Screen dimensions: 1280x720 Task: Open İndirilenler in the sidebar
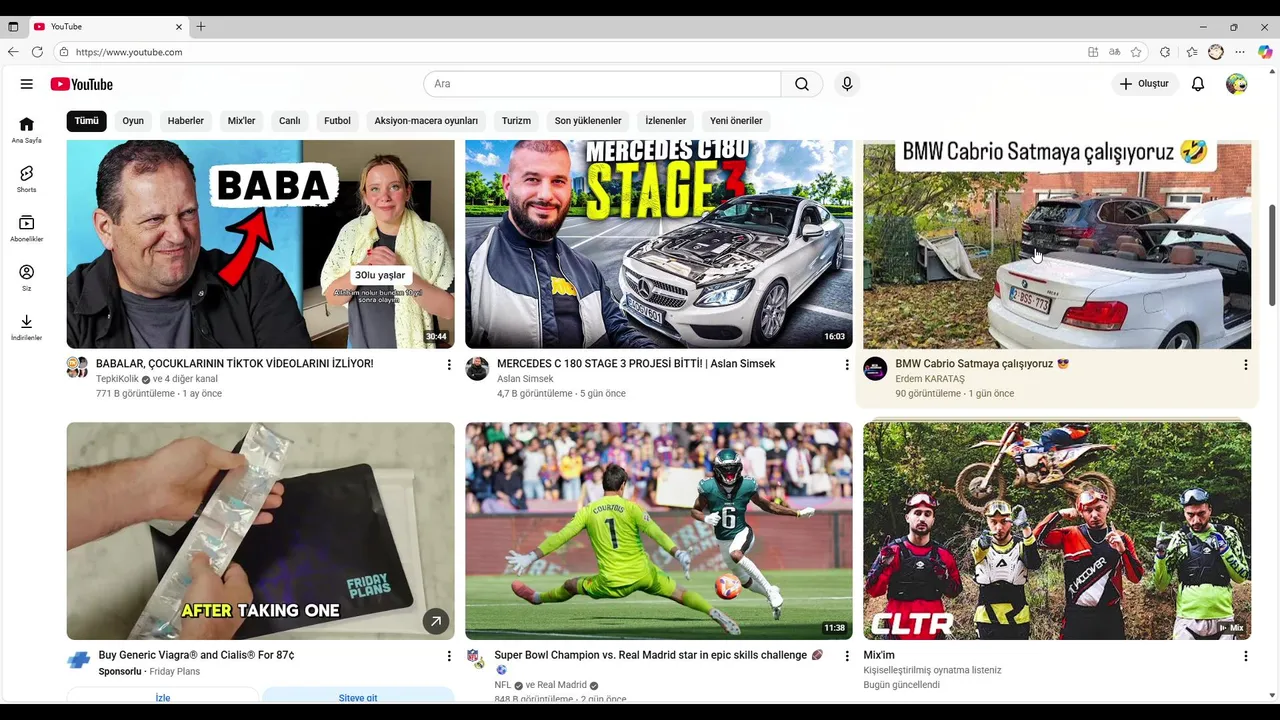27,327
